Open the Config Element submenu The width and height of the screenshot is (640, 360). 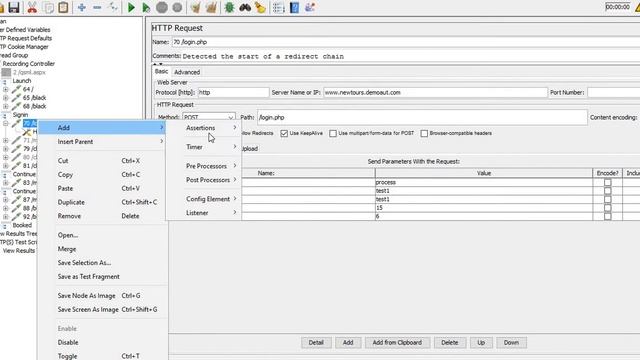pyautogui.click(x=203, y=199)
